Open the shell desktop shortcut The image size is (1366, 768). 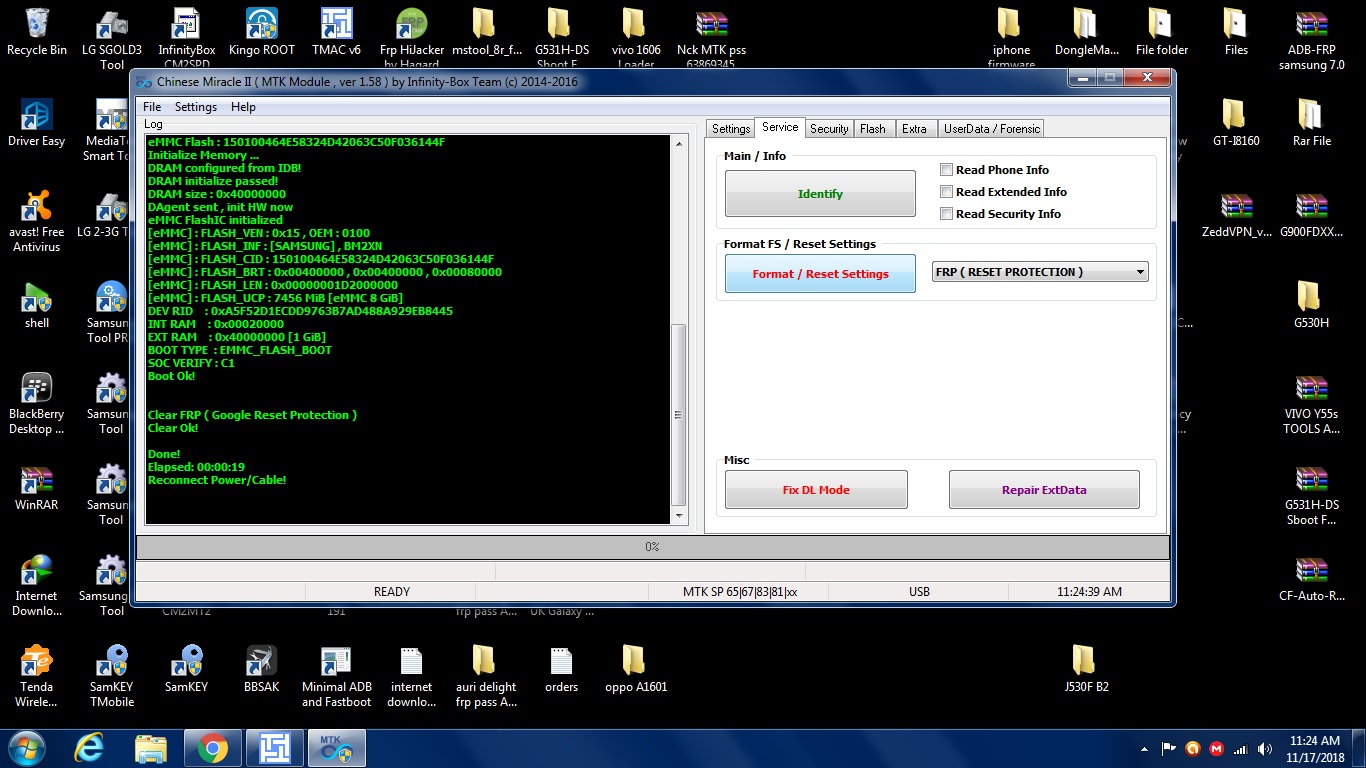click(37, 304)
